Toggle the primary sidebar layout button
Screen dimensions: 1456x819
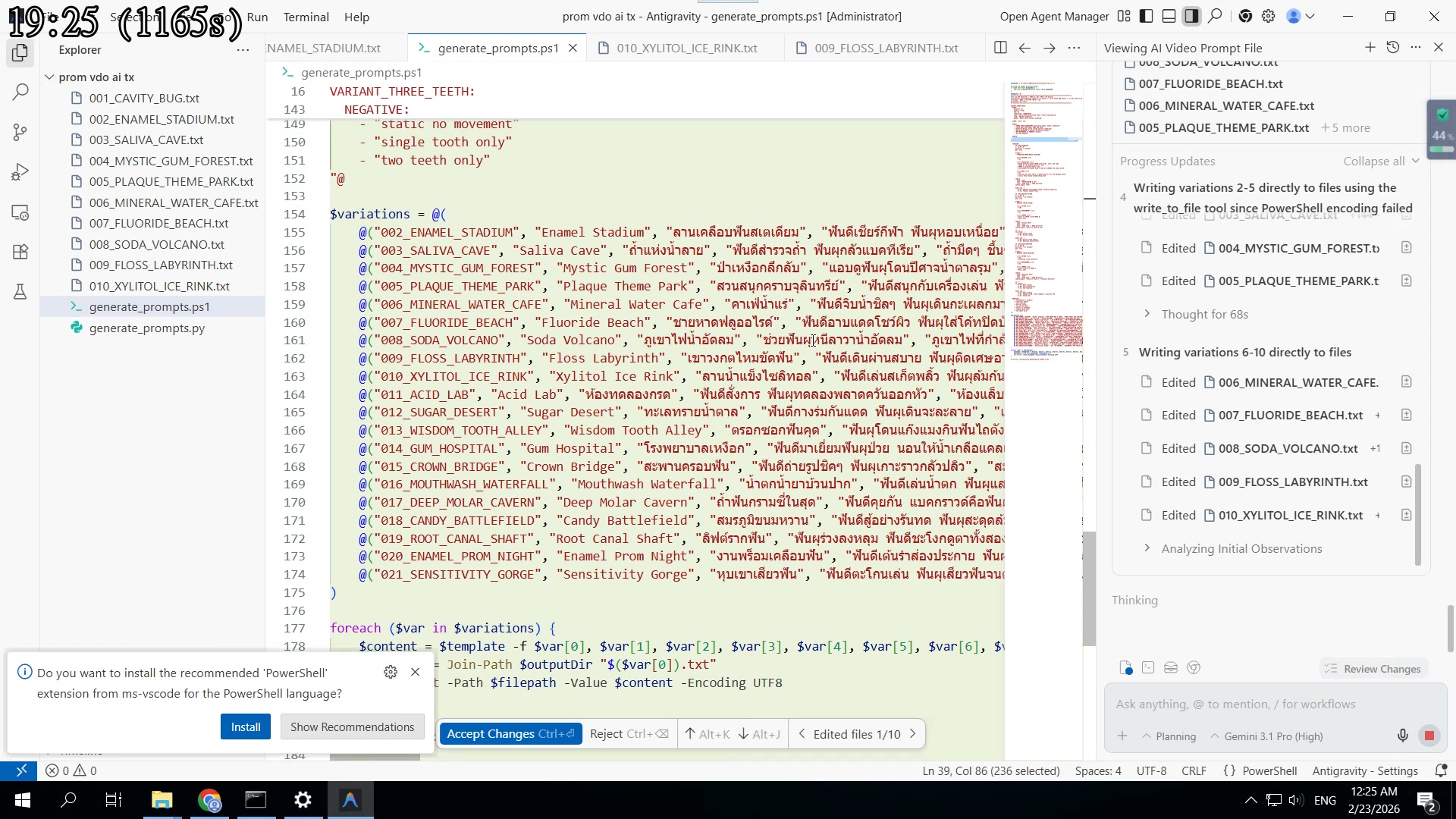[1147, 16]
